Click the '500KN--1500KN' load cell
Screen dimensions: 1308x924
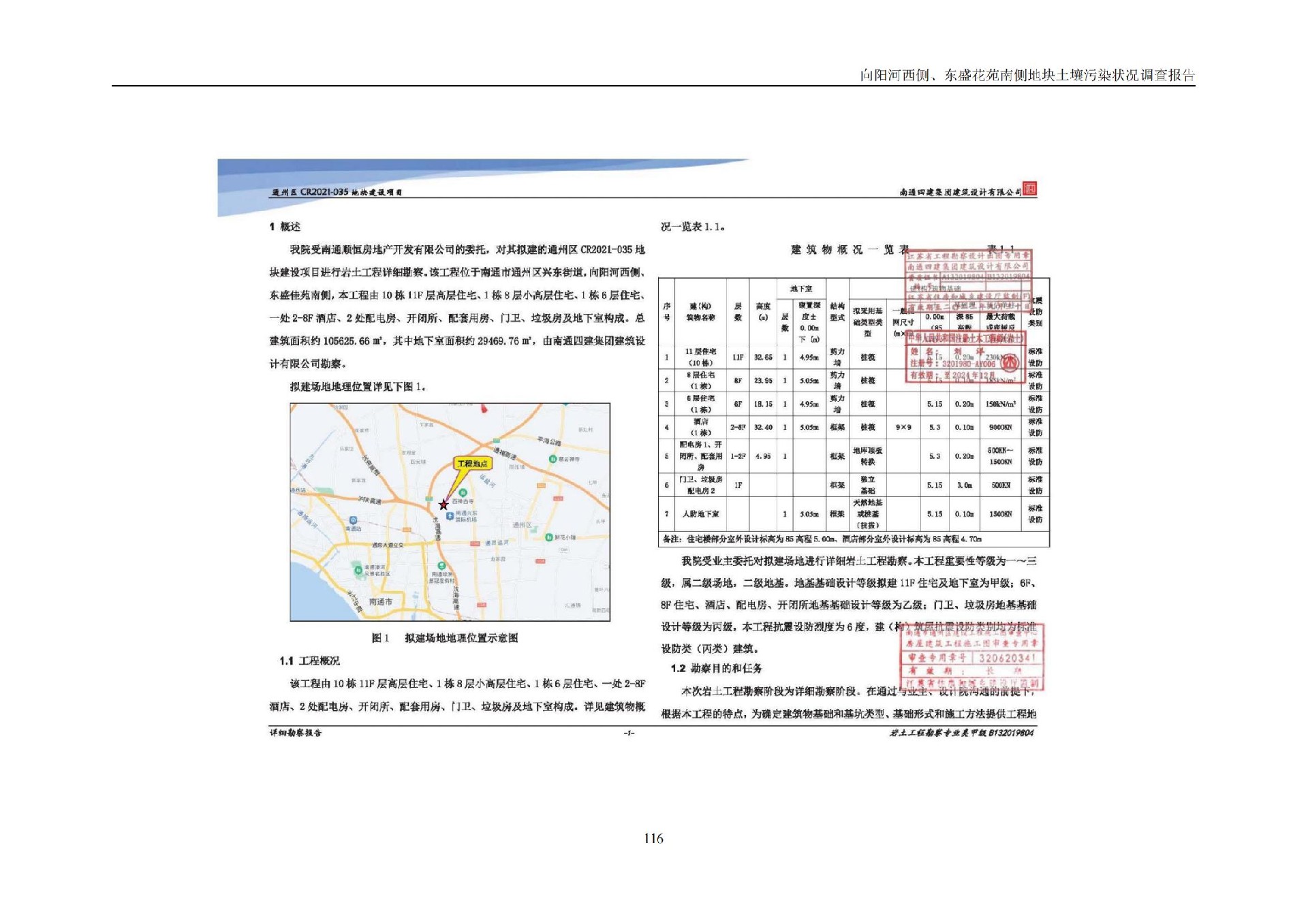pos(1000,456)
